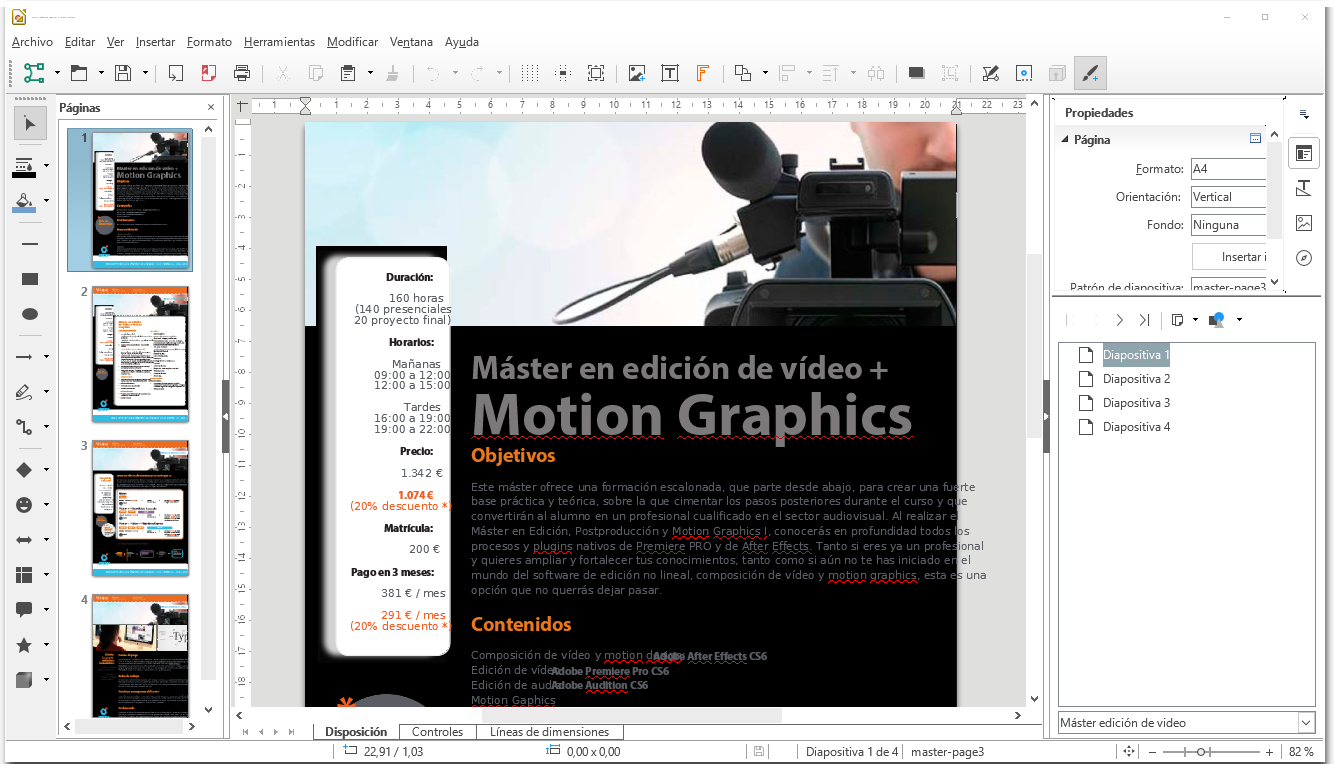Enable display of drawing helplines
Viewport: 1334px width, 771px height.
[x=597, y=73]
